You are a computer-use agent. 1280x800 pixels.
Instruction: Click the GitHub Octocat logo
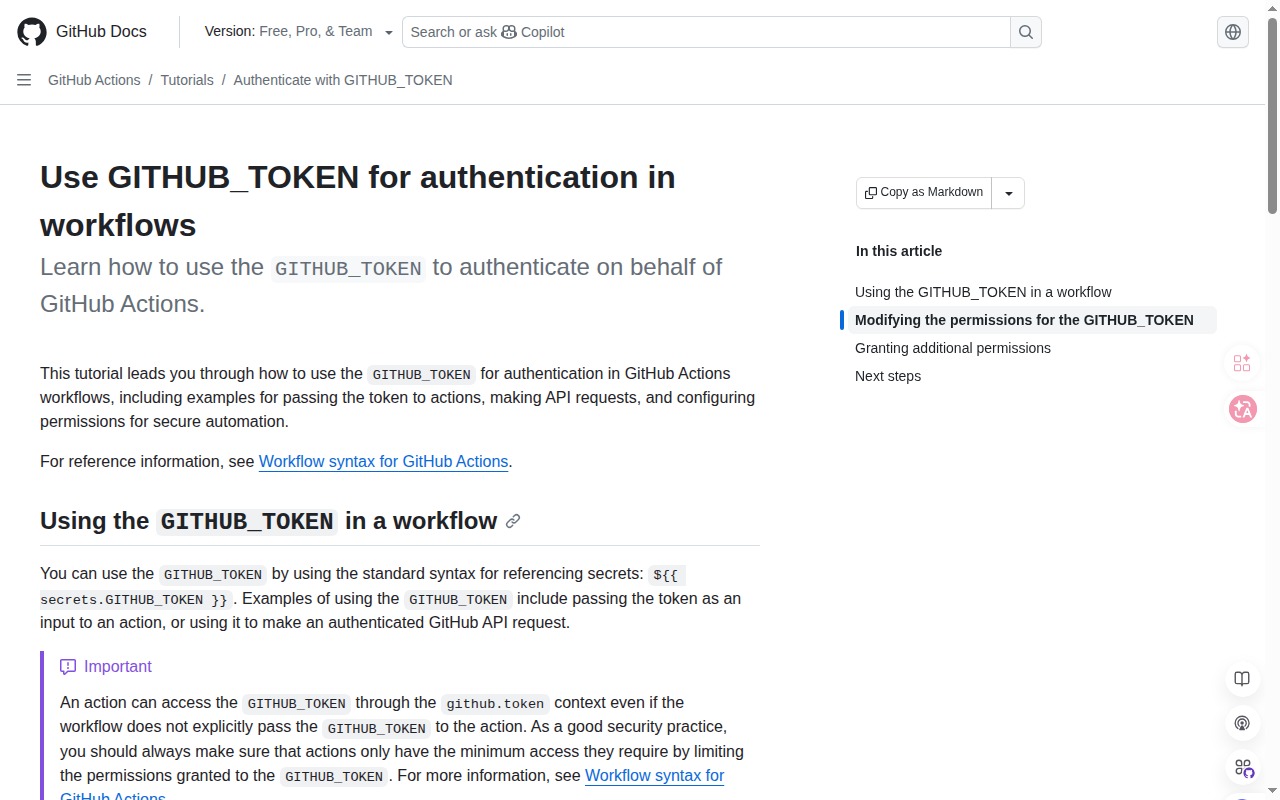click(32, 32)
